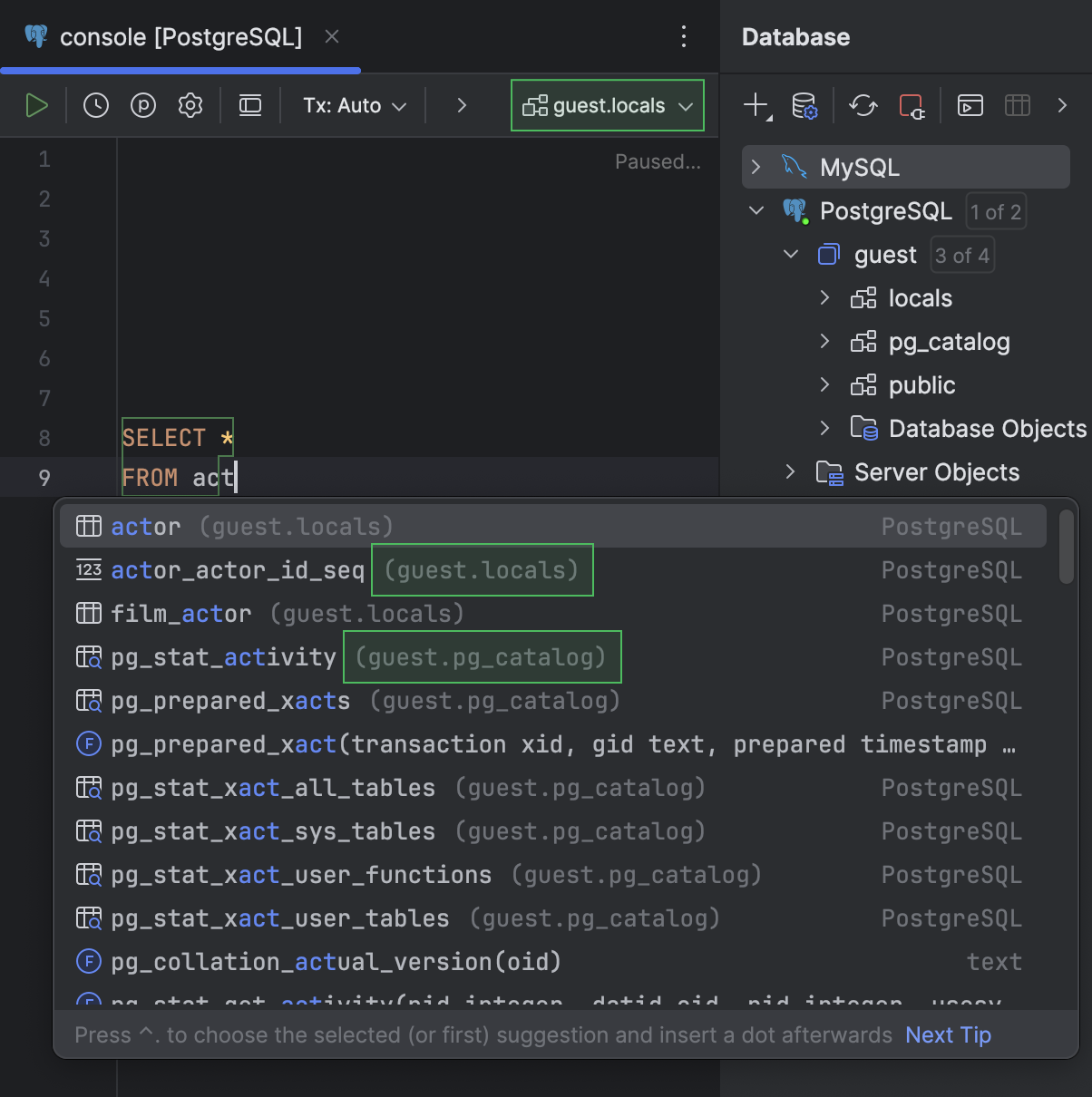Run the query with the green Execute button
The width and height of the screenshot is (1092, 1097).
pyautogui.click(x=36, y=106)
